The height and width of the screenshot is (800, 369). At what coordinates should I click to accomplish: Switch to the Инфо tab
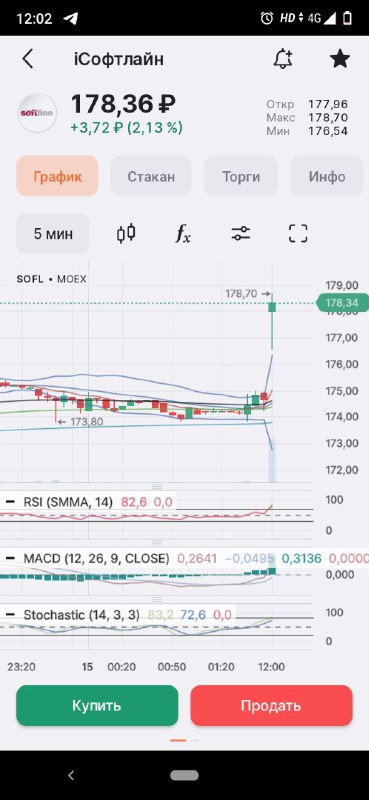pyautogui.click(x=327, y=177)
